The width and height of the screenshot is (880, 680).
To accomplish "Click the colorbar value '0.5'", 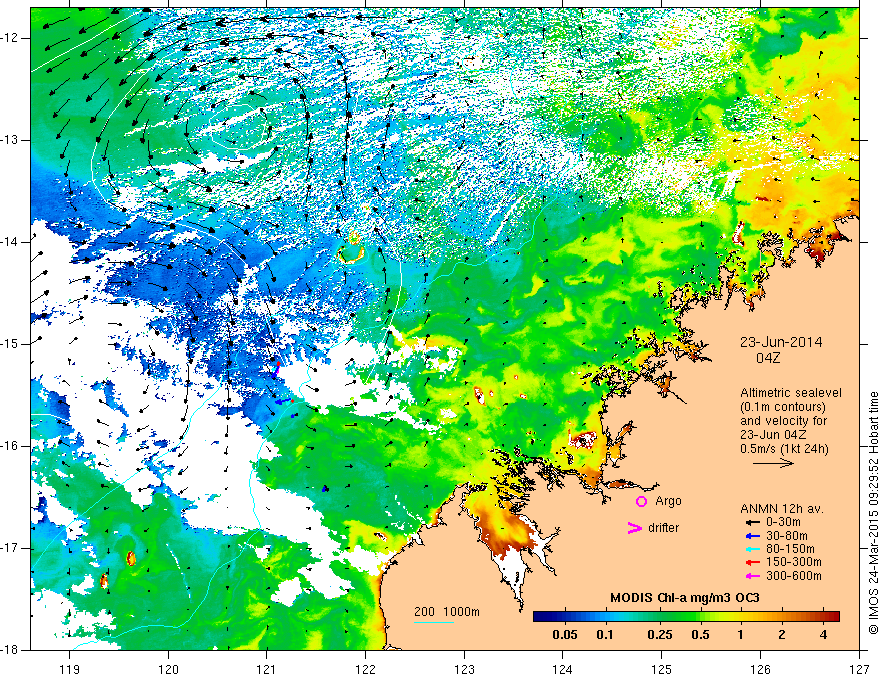I will [x=700, y=635].
